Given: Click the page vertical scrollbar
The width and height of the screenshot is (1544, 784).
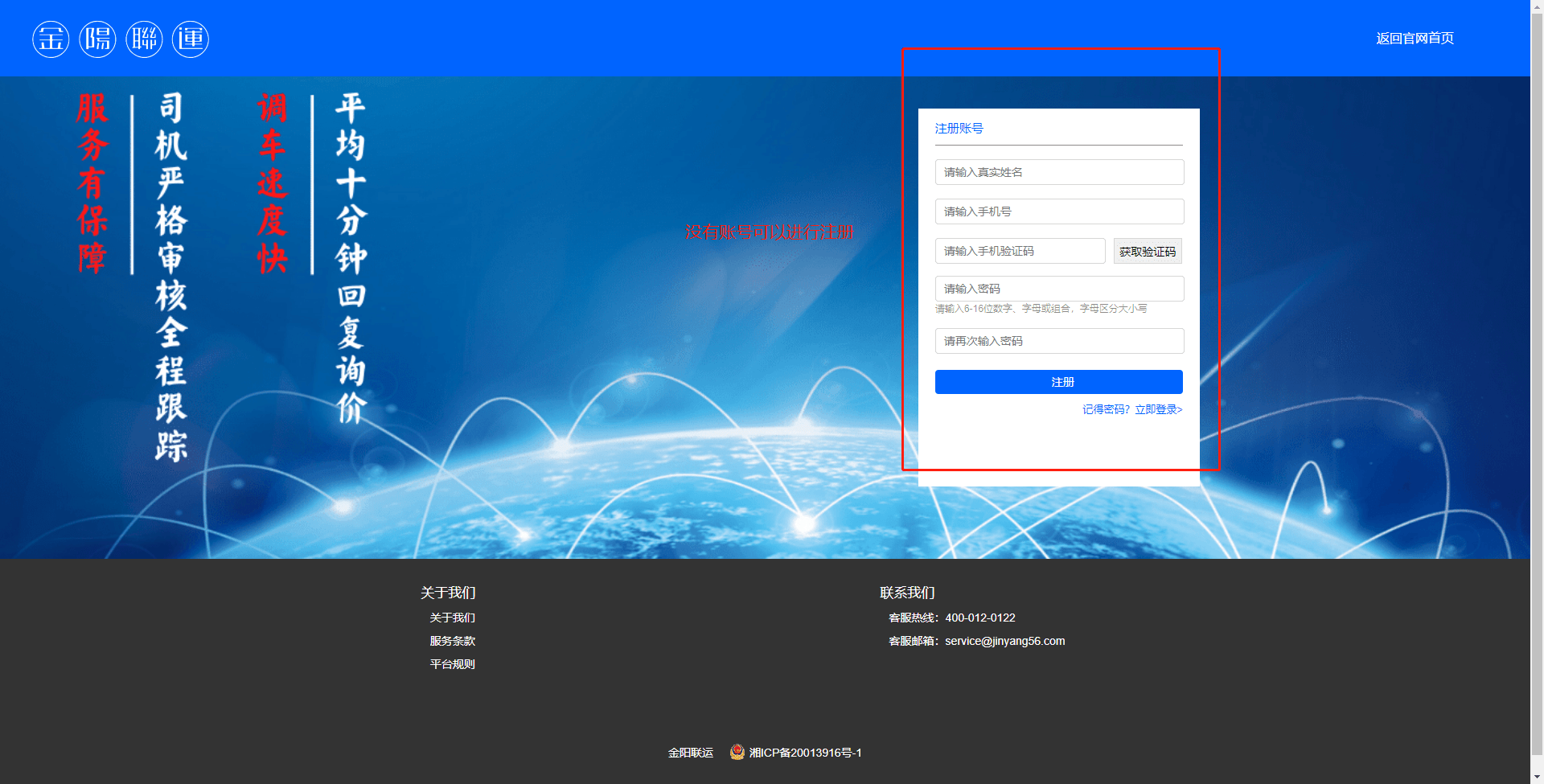Looking at the screenshot, I should click(x=1537, y=386).
